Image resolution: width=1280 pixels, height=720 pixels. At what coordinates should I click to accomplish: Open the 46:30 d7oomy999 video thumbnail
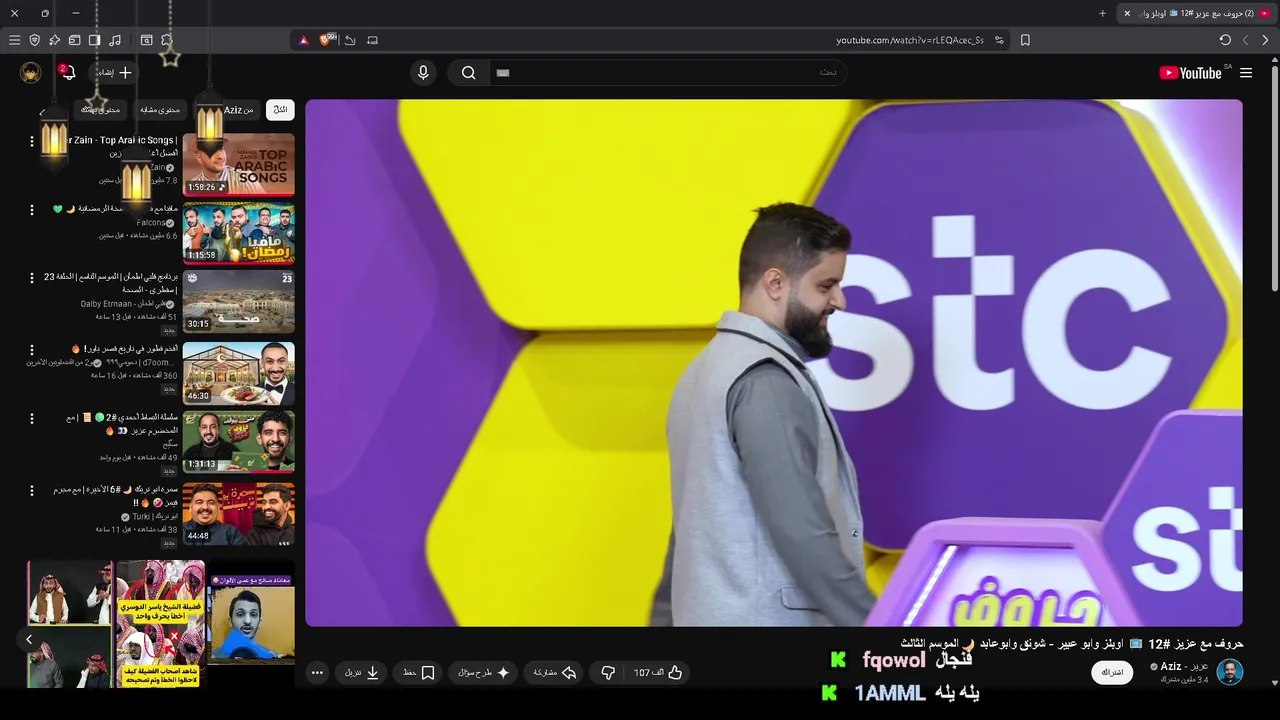238,373
